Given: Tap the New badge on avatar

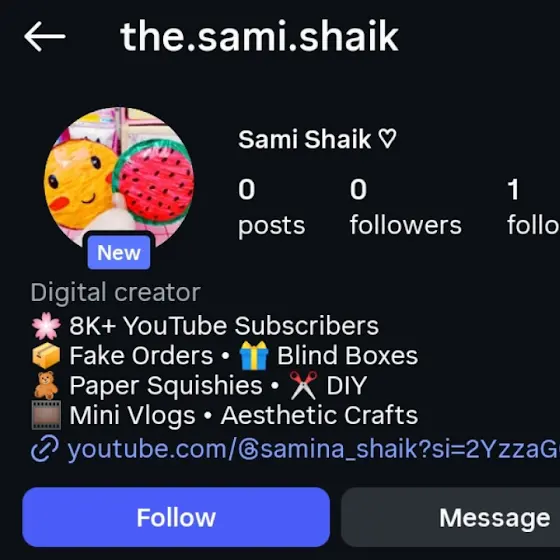Looking at the screenshot, I should [119, 252].
